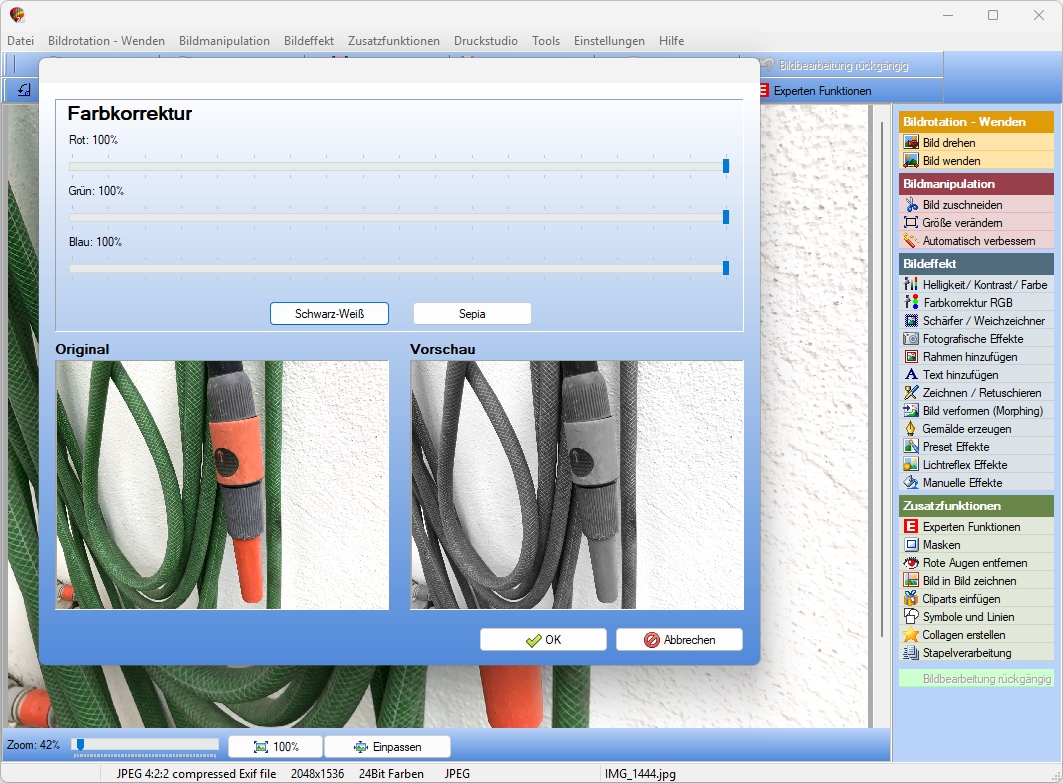Screen dimensions: 1063x783
Task: Select Automatisch verbessern wand icon
Action: (911, 241)
